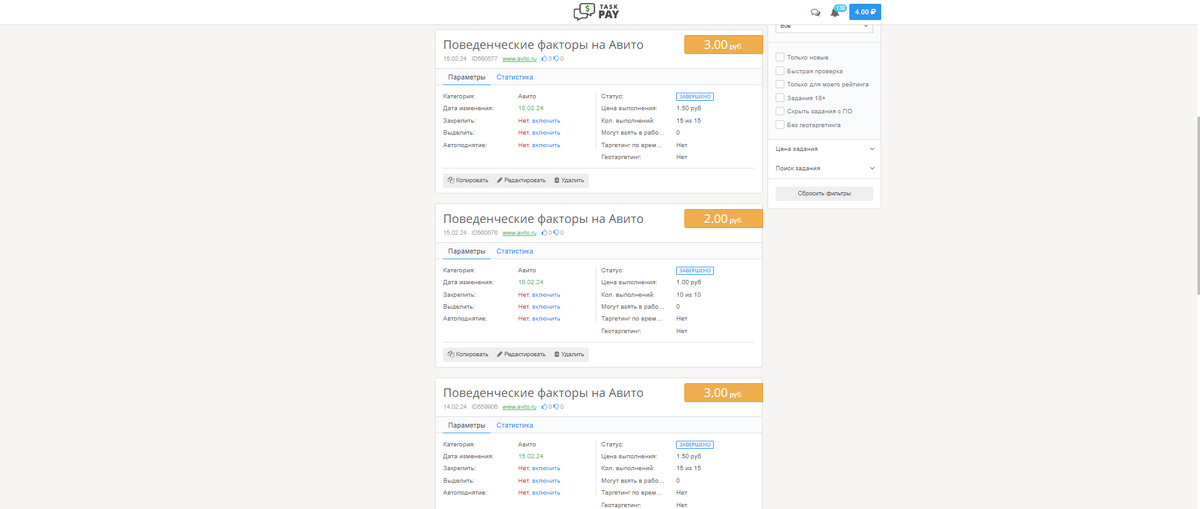This screenshot has height=509, width=1200.
Task: Enable Быстрая проверка filter
Action: [780, 71]
